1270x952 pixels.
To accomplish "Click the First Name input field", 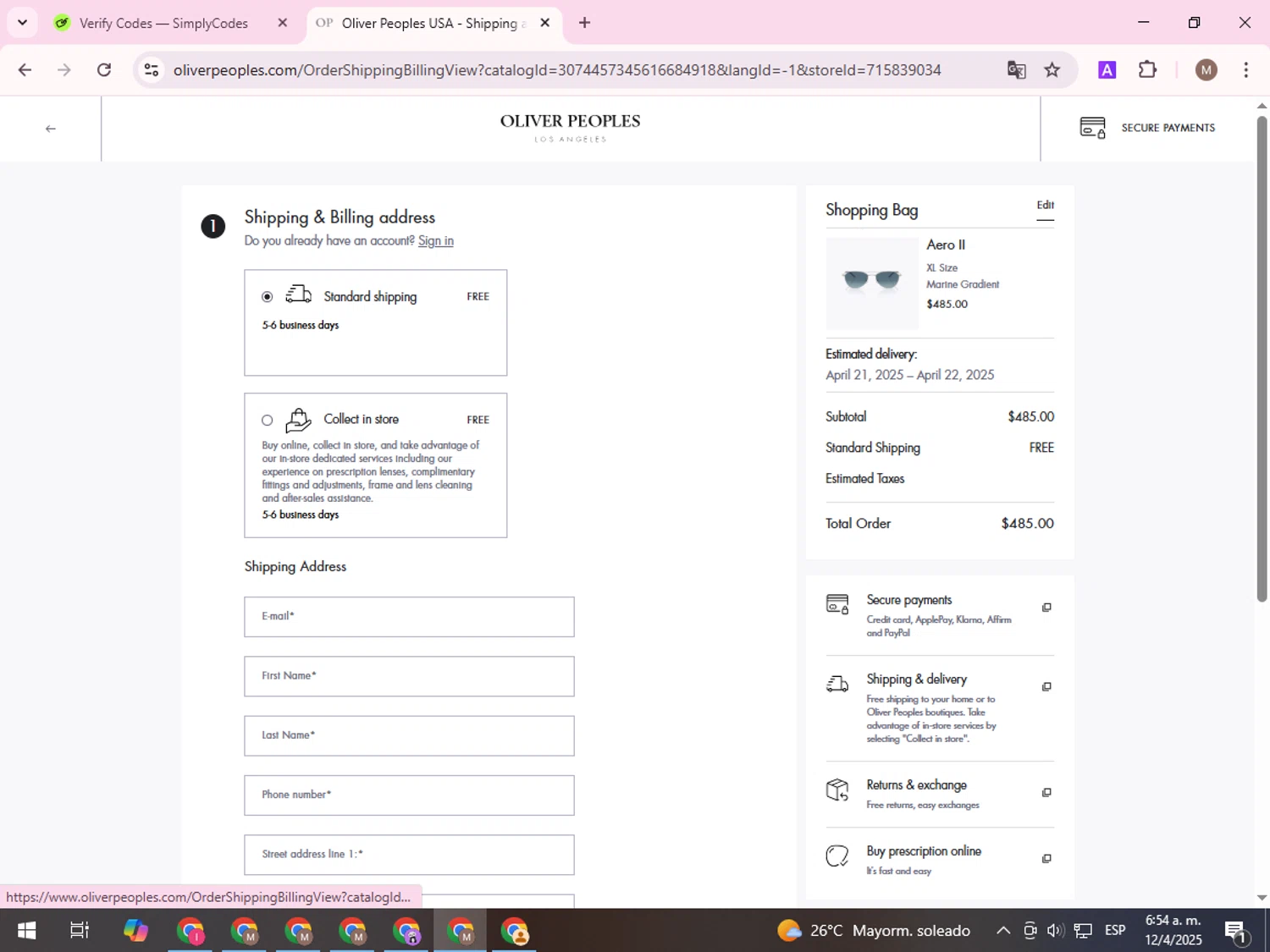I will tap(409, 676).
